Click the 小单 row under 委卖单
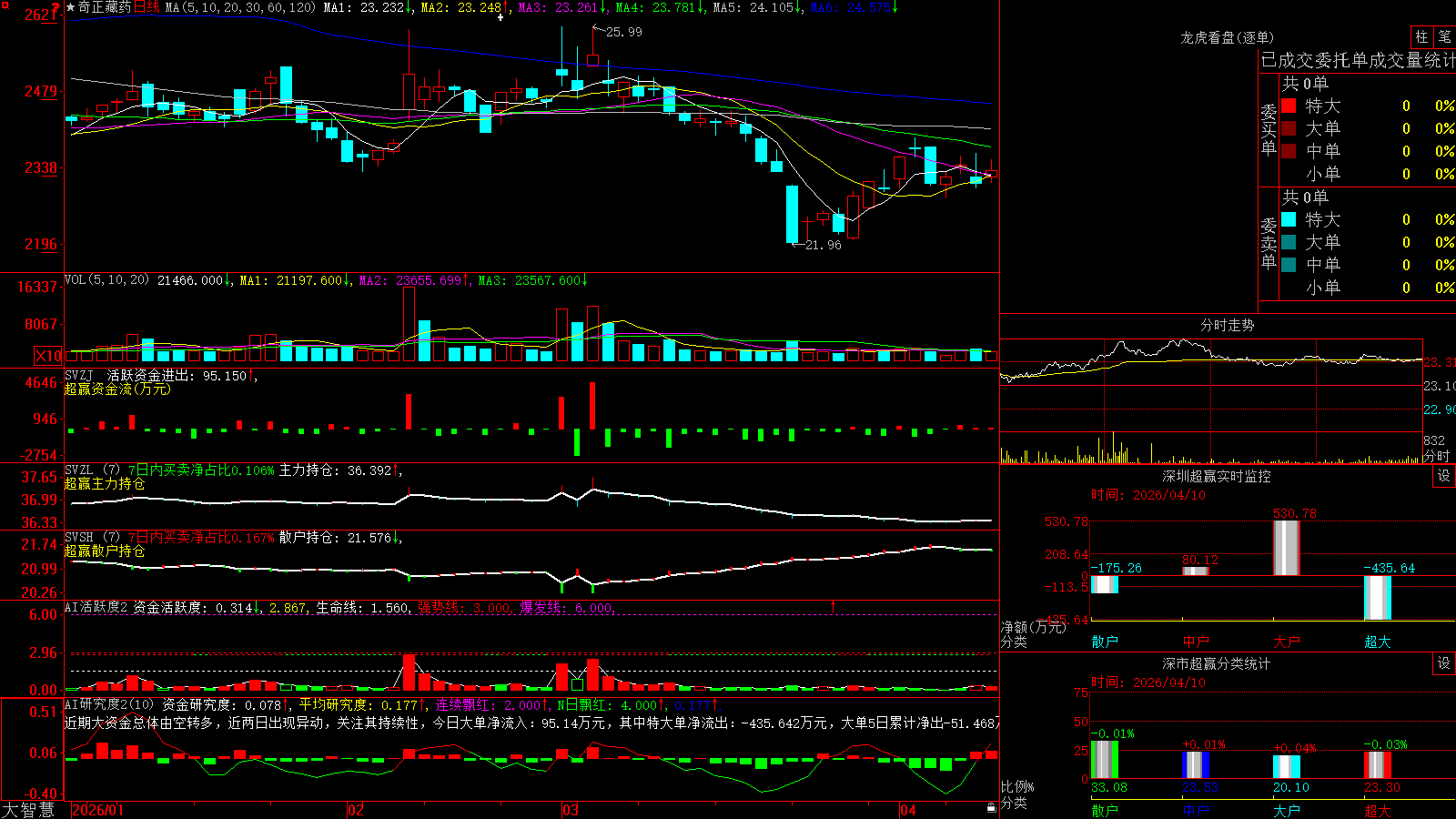 [1368, 288]
